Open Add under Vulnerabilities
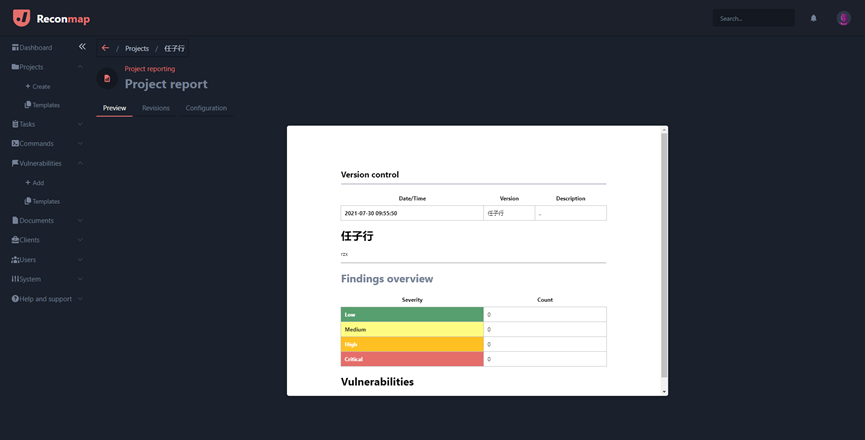The height and width of the screenshot is (440, 865). pyautogui.click(x=37, y=183)
